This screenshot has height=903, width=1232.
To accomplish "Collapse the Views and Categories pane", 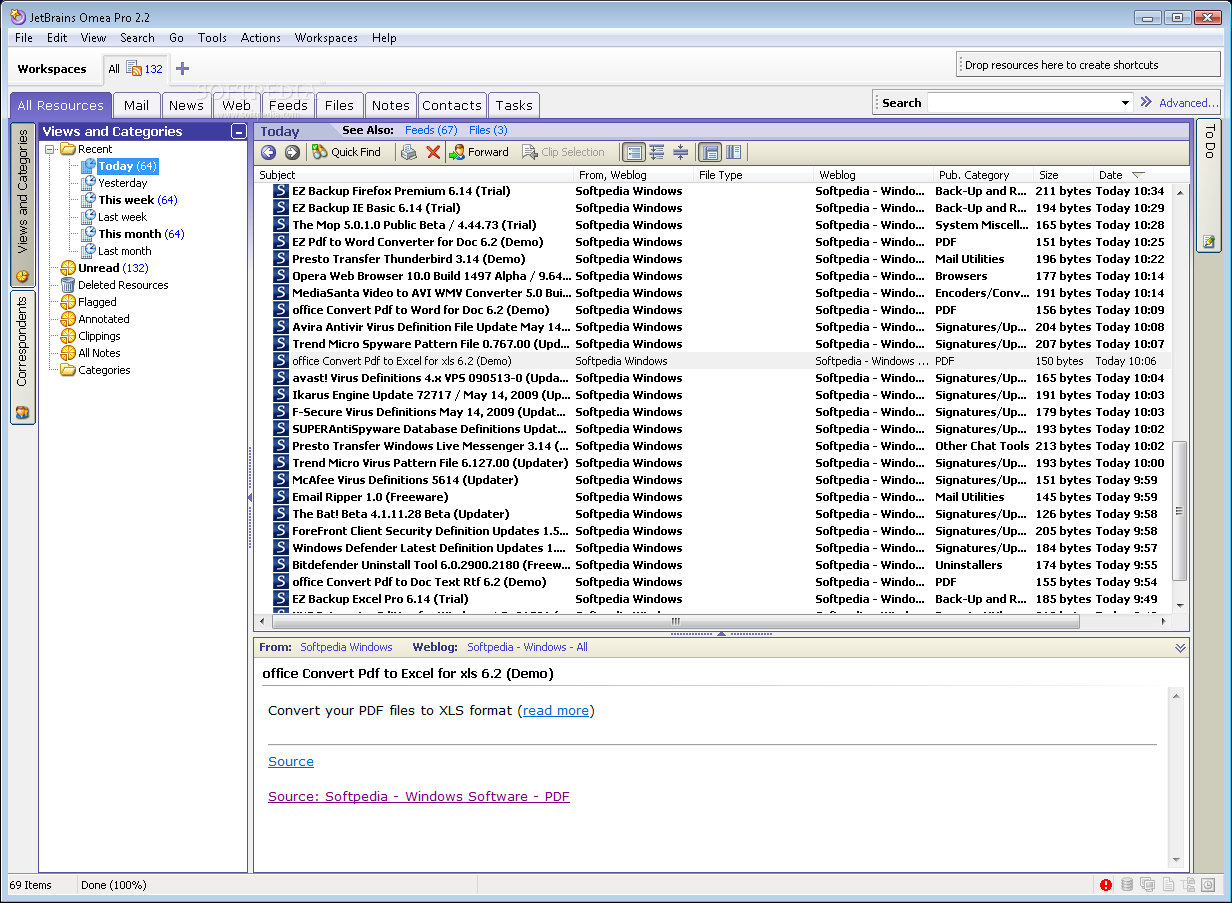I will point(238,132).
